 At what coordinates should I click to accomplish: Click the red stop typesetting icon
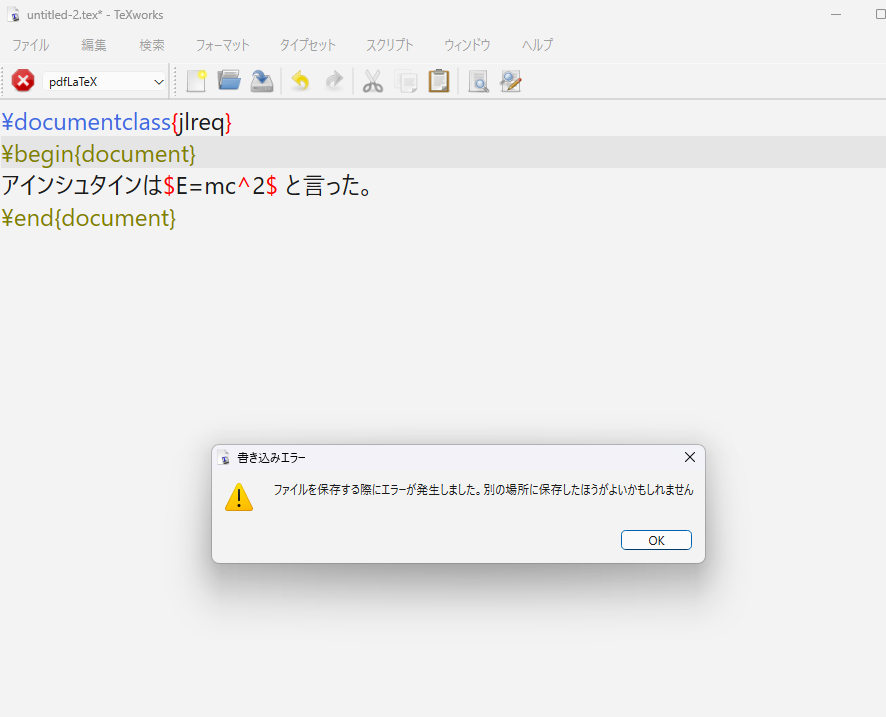pyautogui.click(x=23, y=81)
